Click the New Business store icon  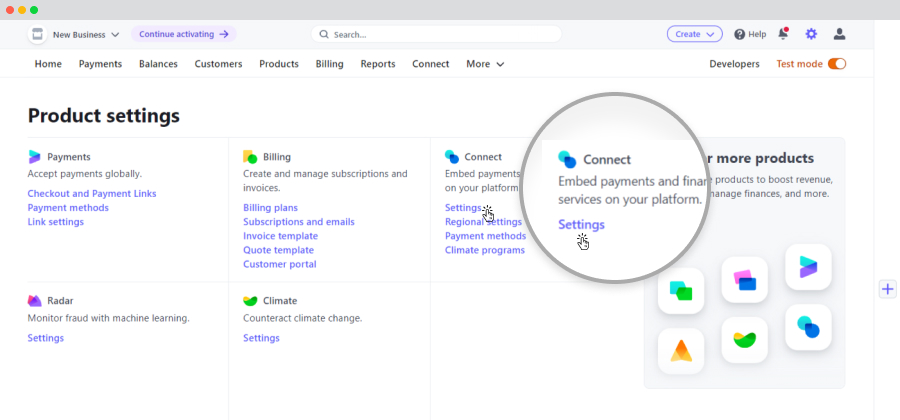37,34
